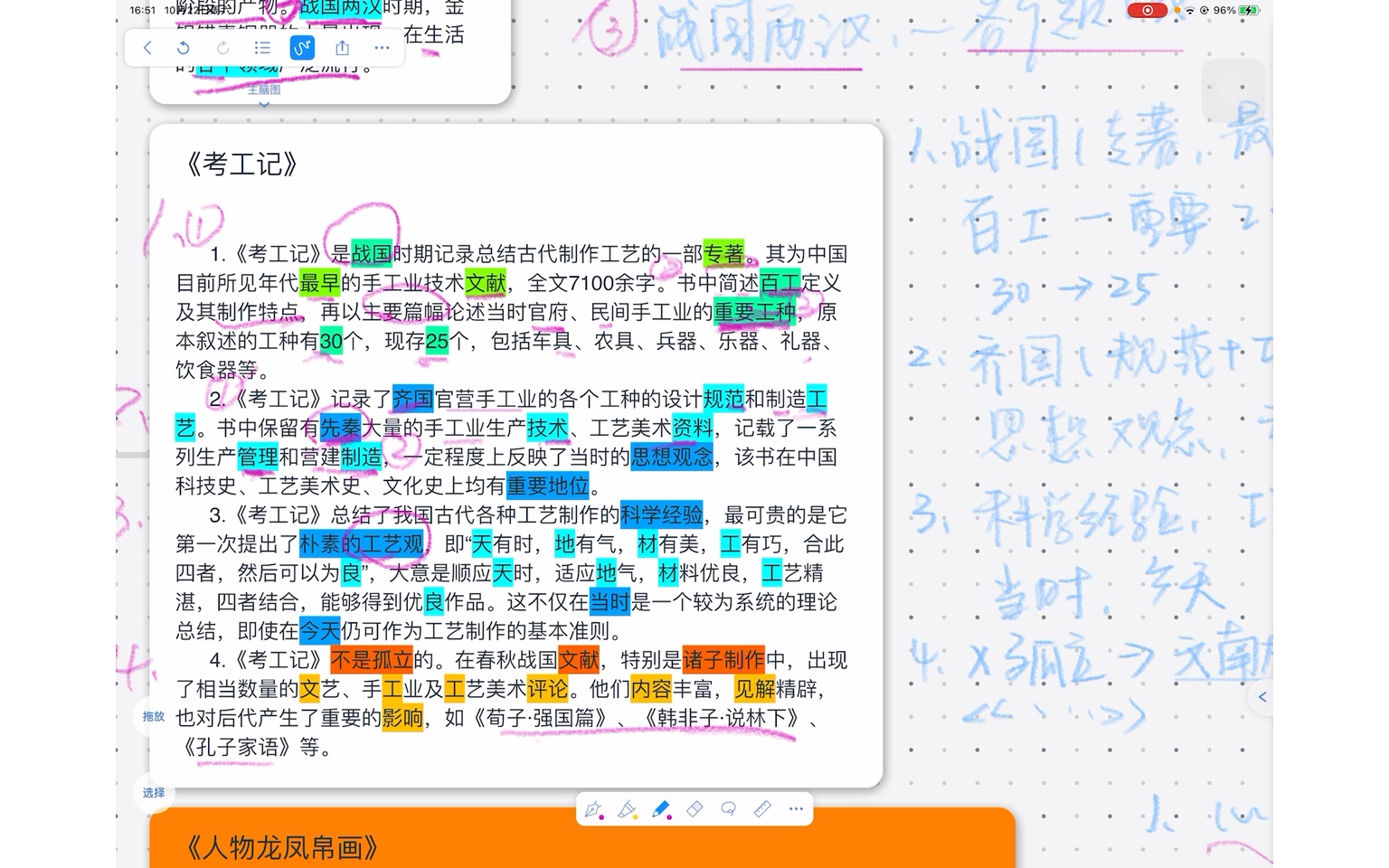Tap the grayed-out redo icon
Viewport: 1389px width, 868px height.
(x=223, y=48)
